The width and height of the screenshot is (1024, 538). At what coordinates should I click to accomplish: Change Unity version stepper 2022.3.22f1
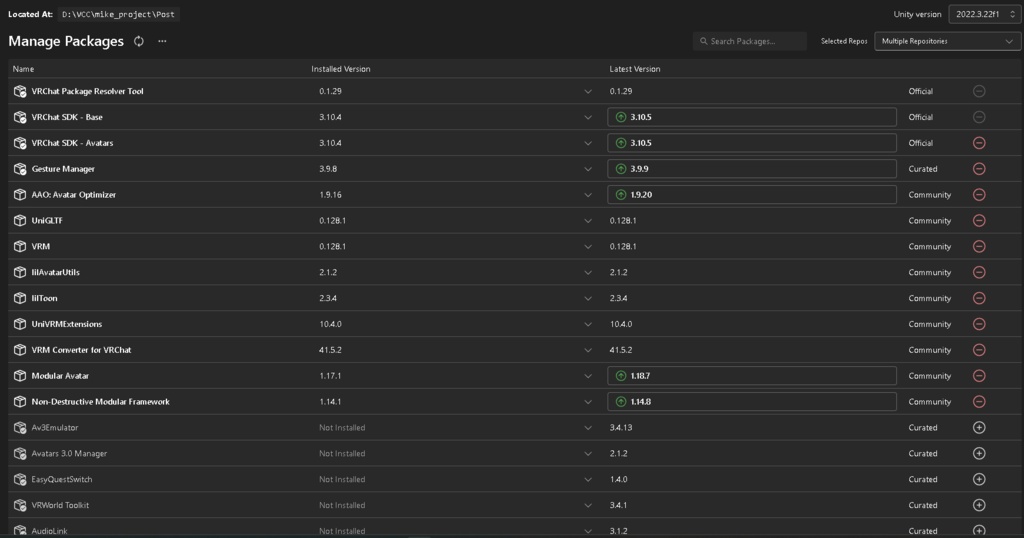pyautogui.click(x=984, y=14)
